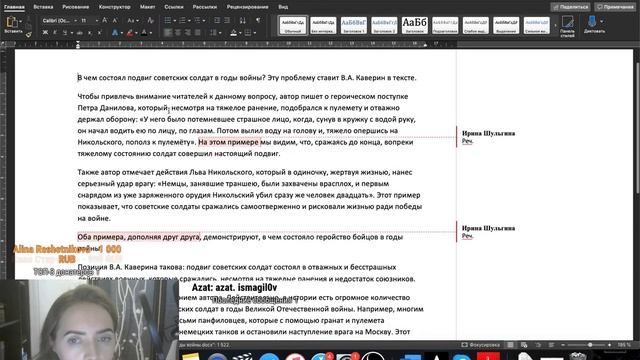Screen dimensions: 640x360
Task: Toggle align text right
Action: pos(188,33)
